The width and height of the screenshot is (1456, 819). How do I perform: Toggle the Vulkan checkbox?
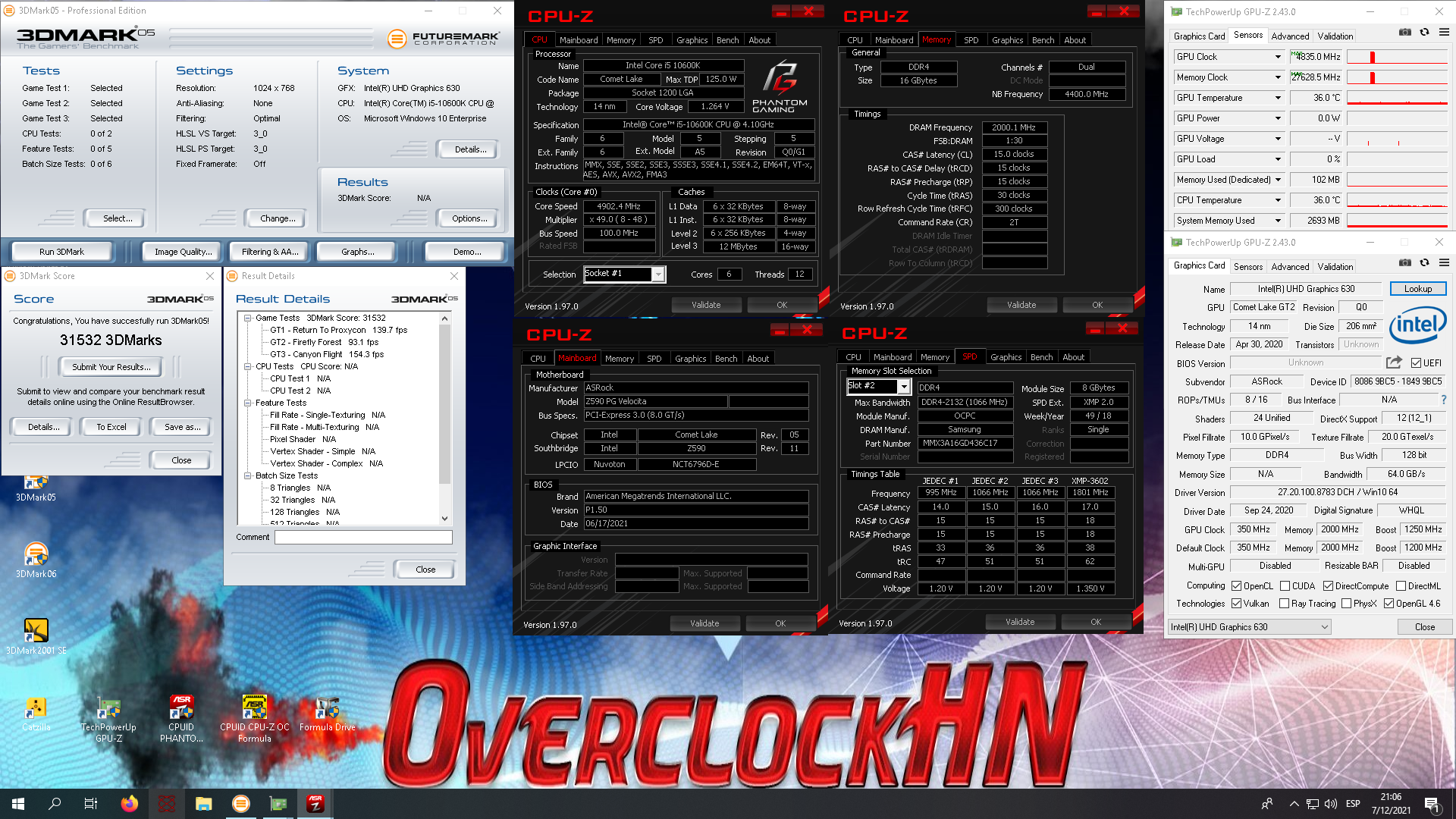pos(1237,604)
